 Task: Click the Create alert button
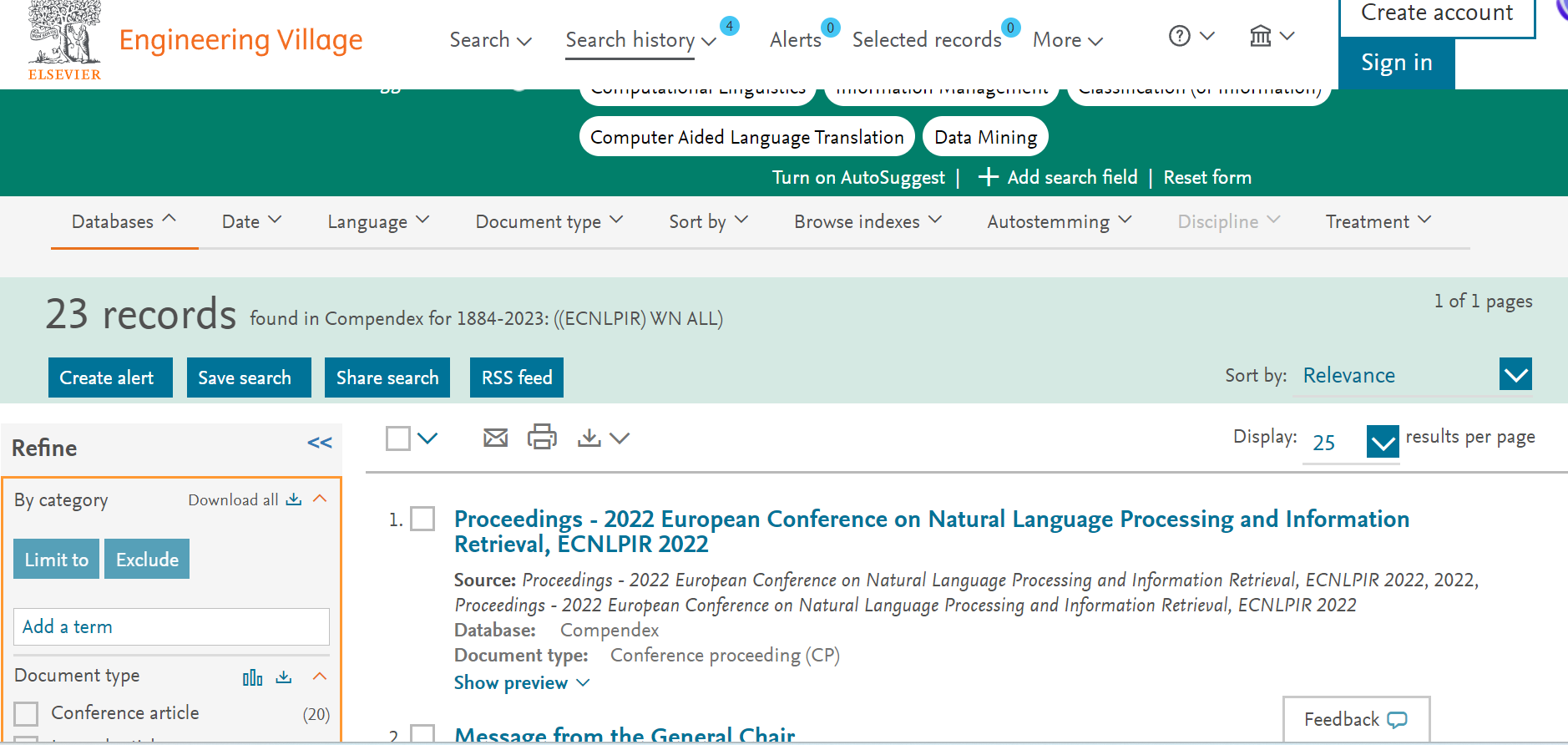pos(110,378)
